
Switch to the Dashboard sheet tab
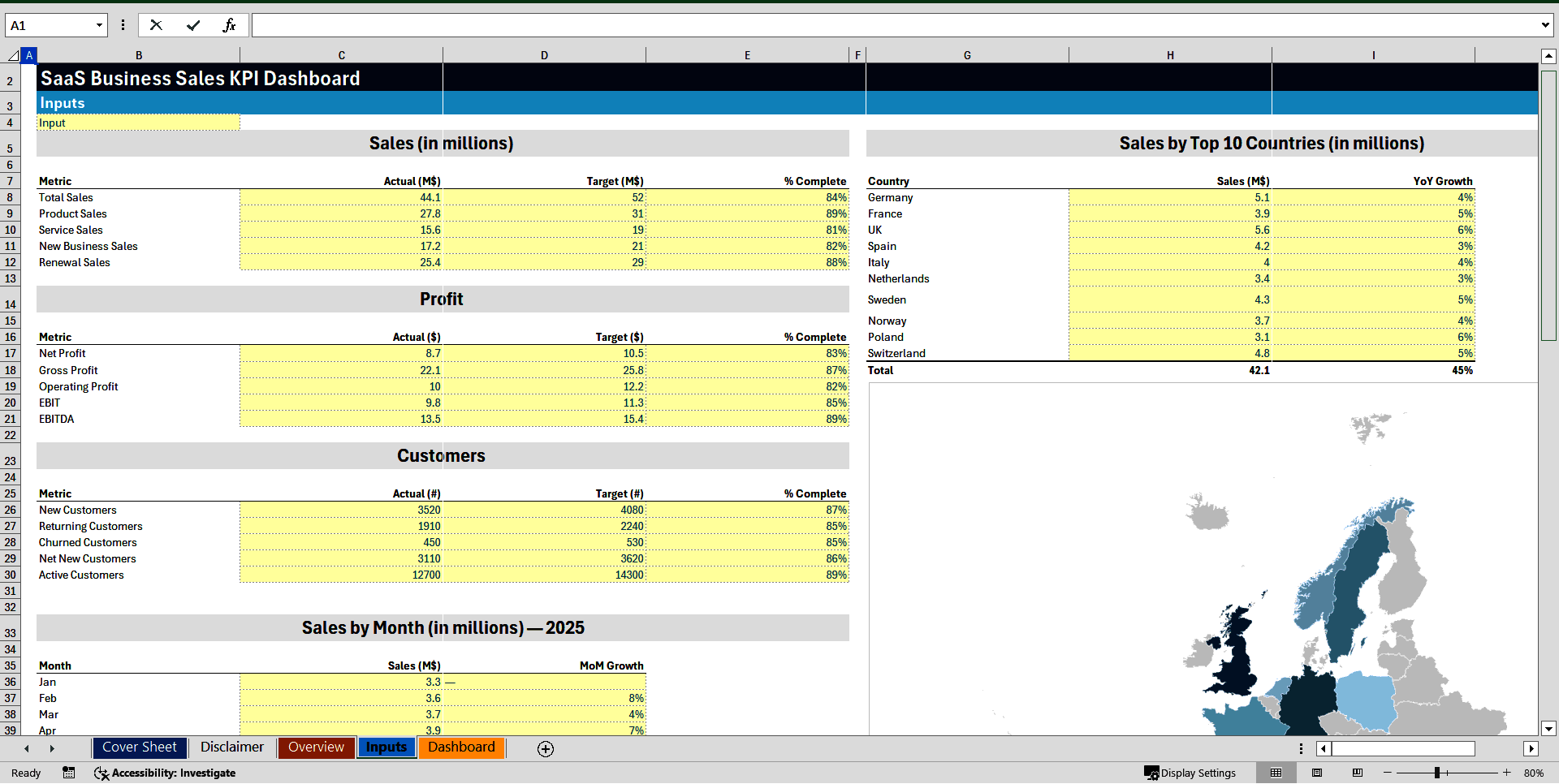pyautogui.click(x=461, y=747)
